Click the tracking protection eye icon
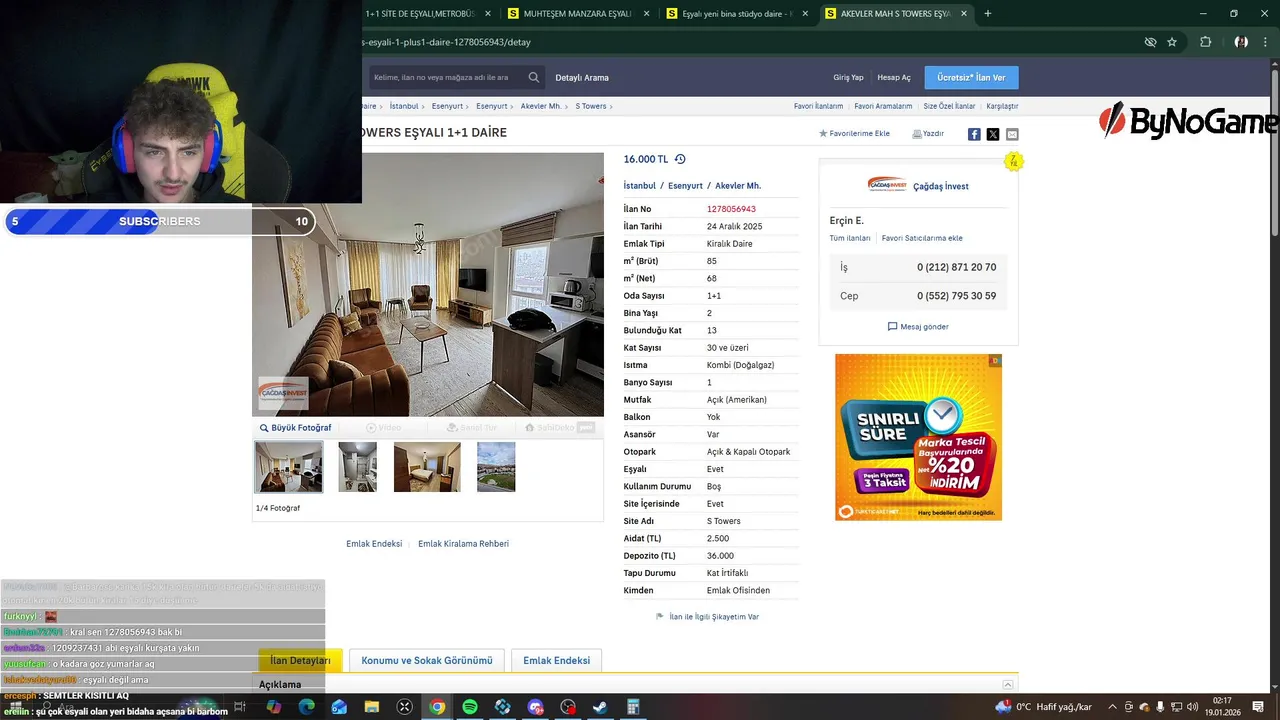 coord(1150,42)
